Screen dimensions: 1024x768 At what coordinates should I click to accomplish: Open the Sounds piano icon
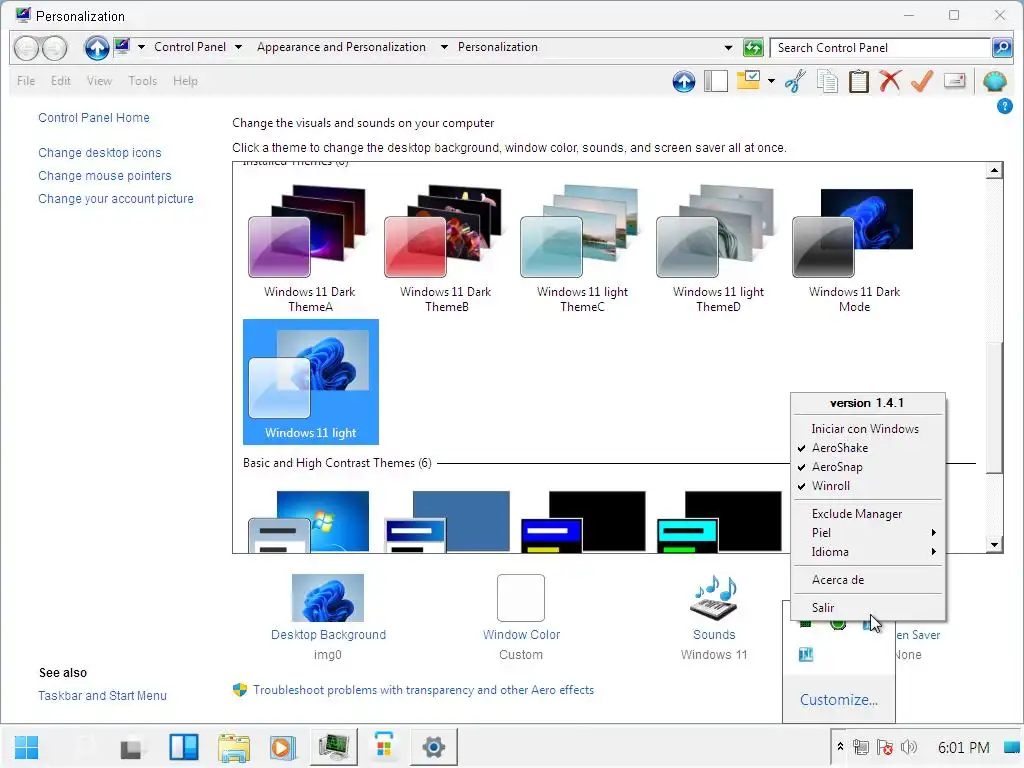coord(714,598)
